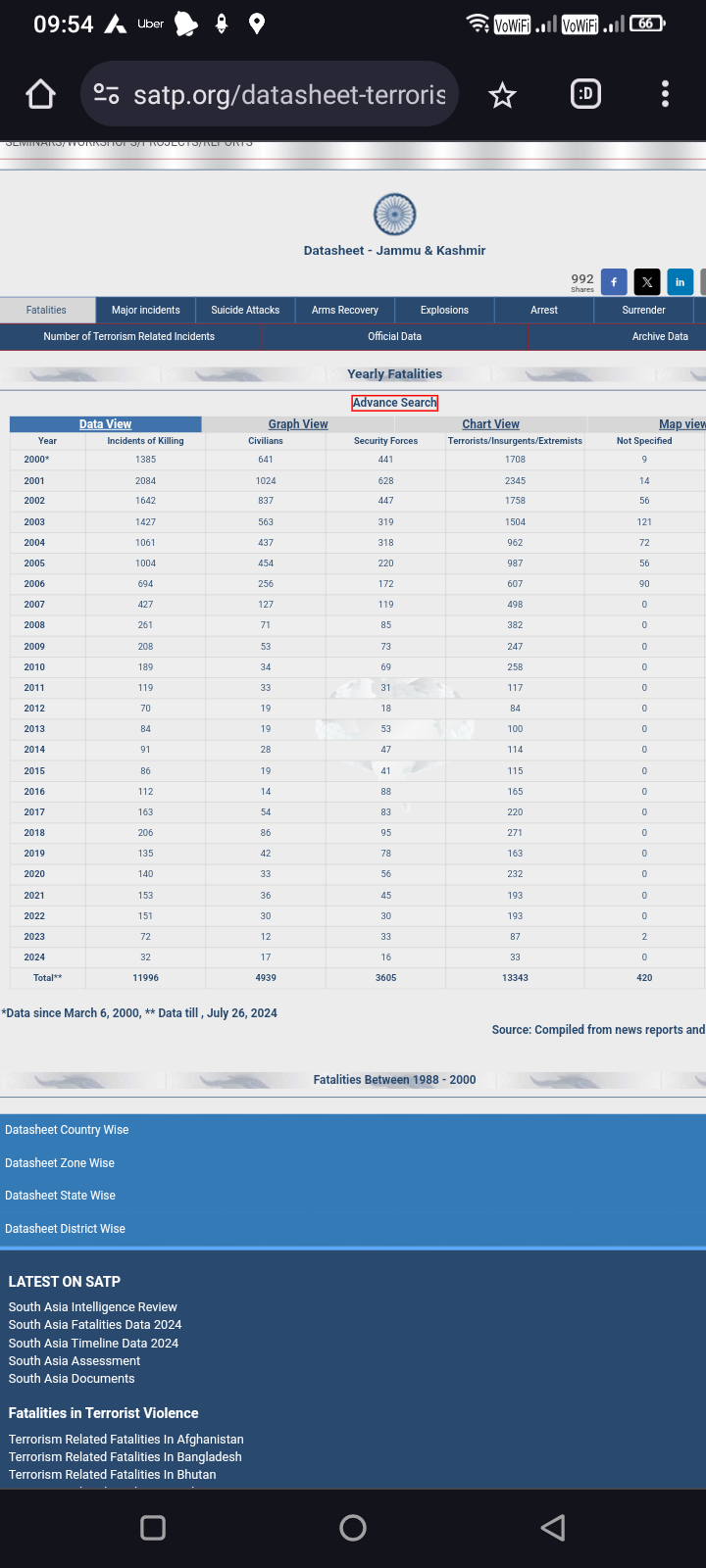Open Fatalities Between 1988 - 2000 heading
The width and height of the screenshot is (706, 1568).
point(394,1080)
